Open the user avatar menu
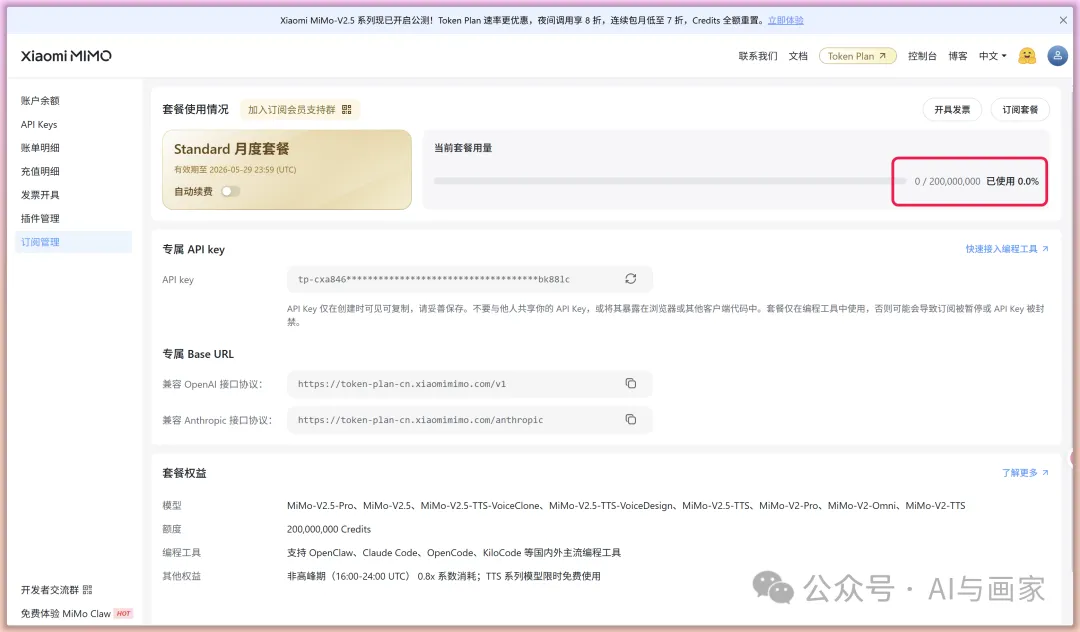Screen dimensions: 1080x632 pos(1057,56)
